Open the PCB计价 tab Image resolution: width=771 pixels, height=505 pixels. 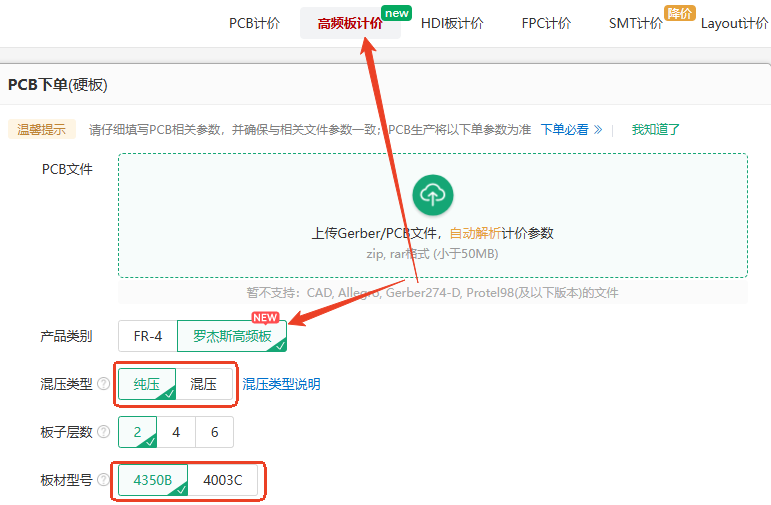(x=254, y=23)
